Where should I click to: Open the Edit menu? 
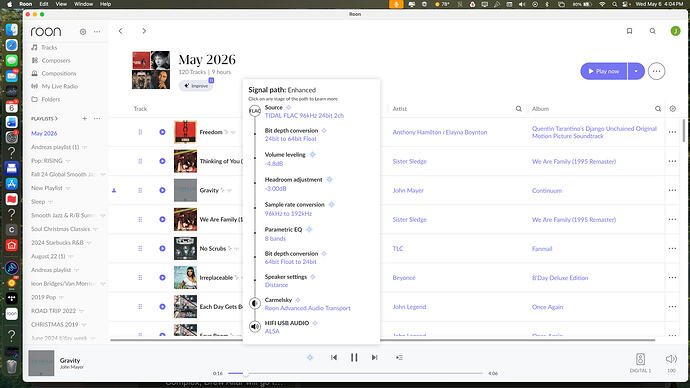point(44,4)
